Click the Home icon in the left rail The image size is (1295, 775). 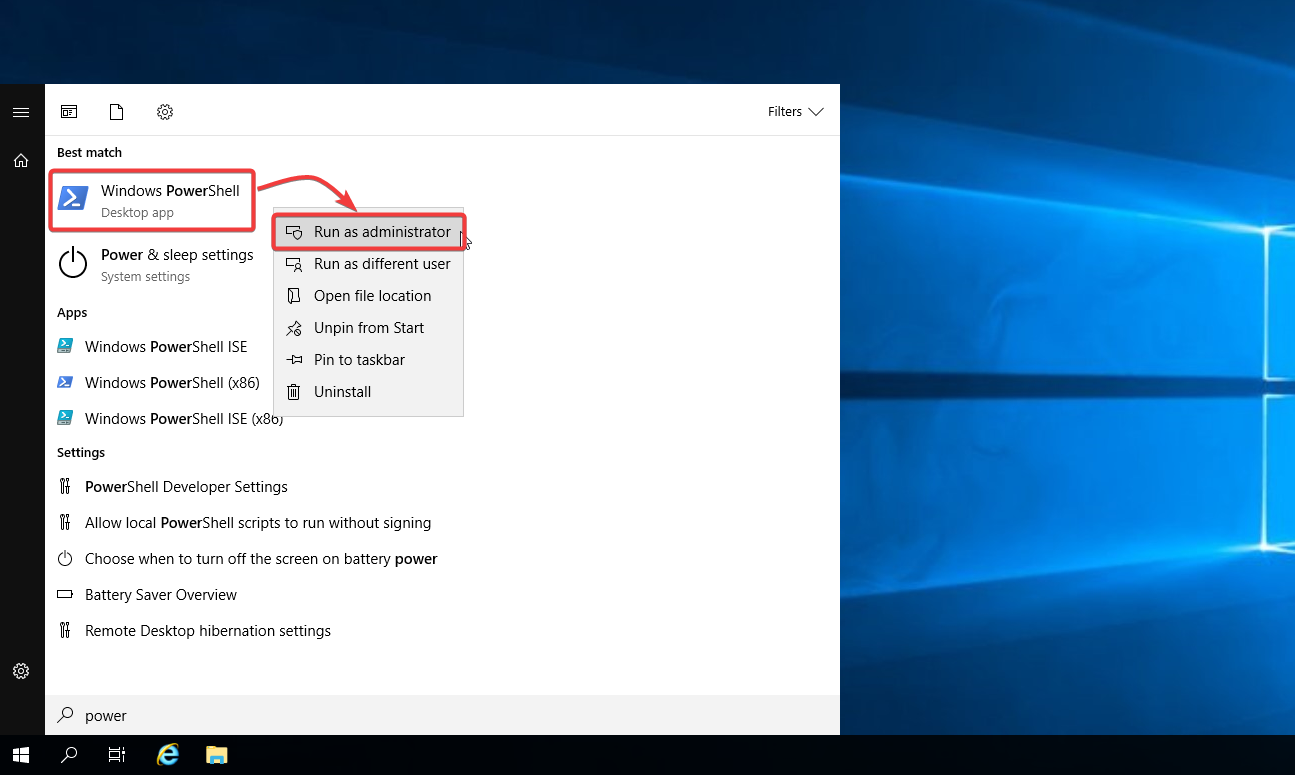click(x=21, y=160)
